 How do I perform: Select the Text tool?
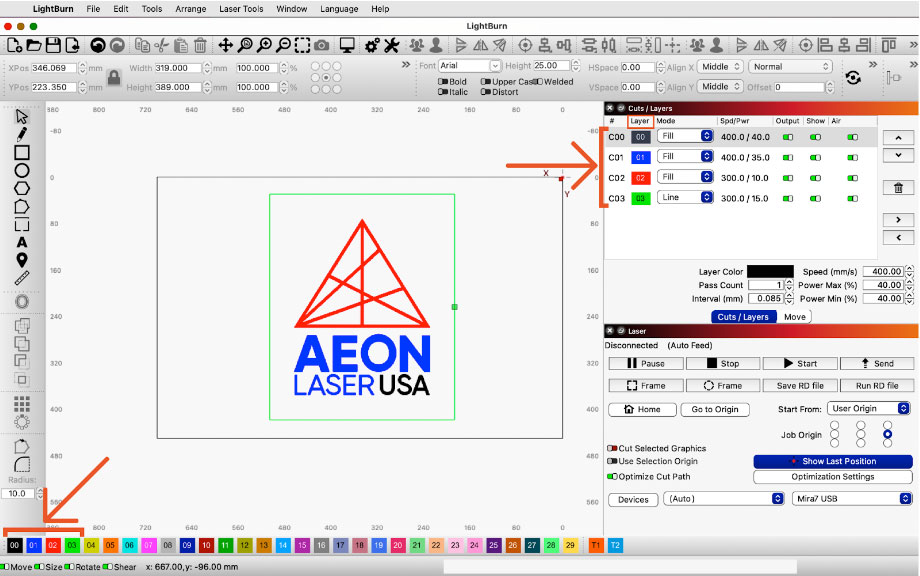tap(21, 242)
